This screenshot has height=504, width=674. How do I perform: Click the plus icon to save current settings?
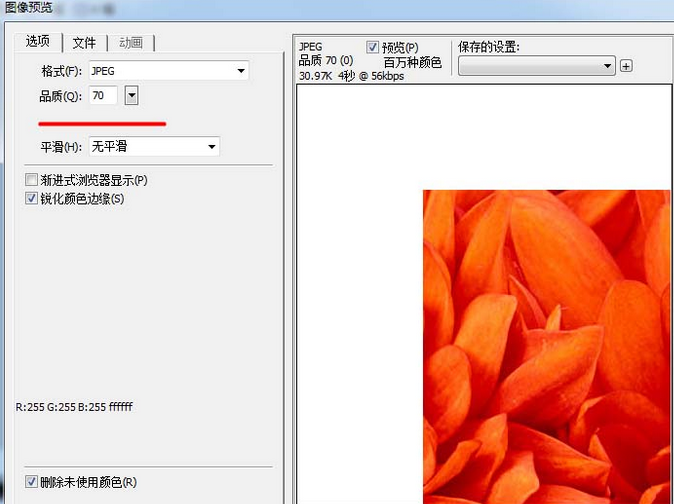627,66
